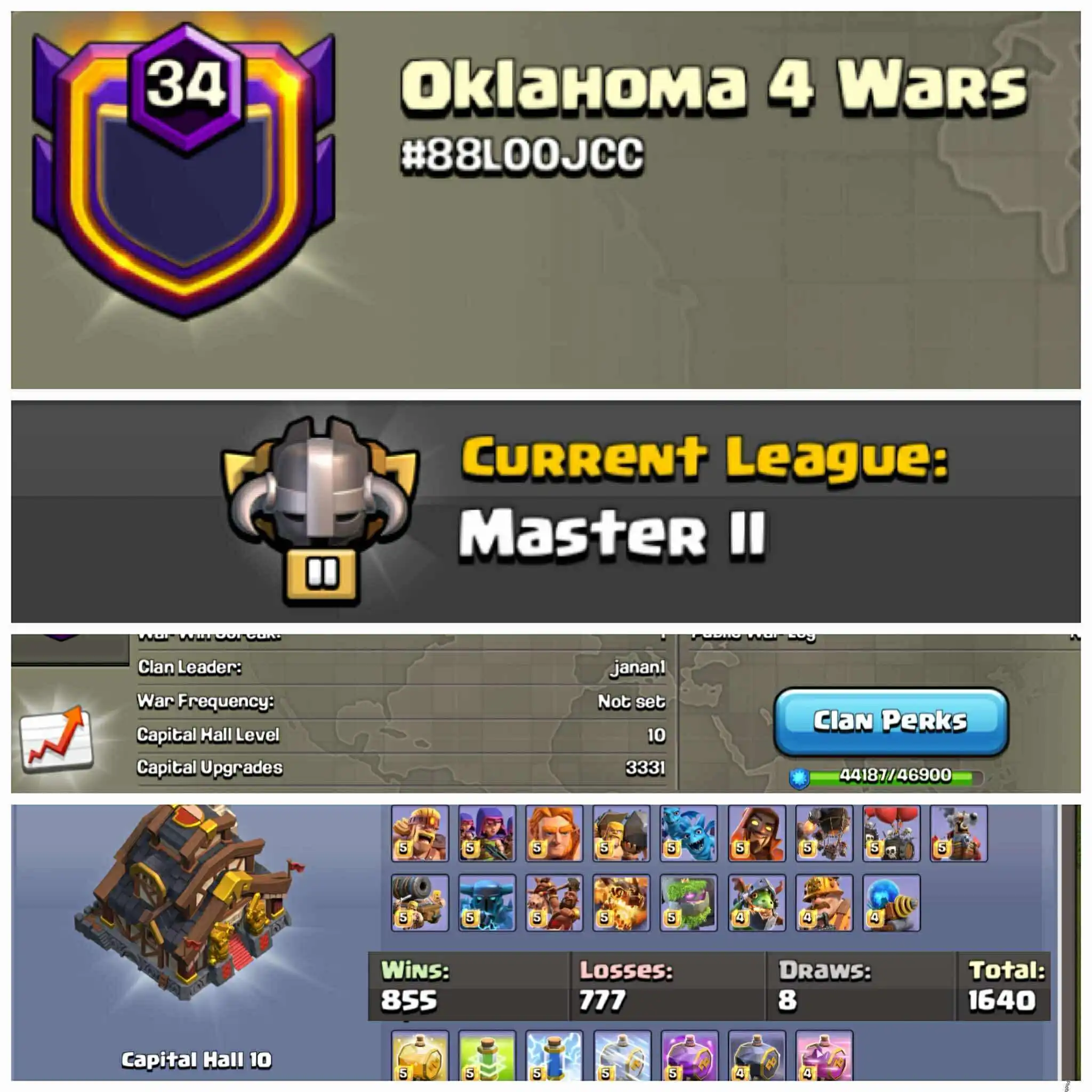Tap the Lightning spell bottle icon
Image resolution: width=1092 pixels, height=1092 pixels.
click(x=554, y=1056)
